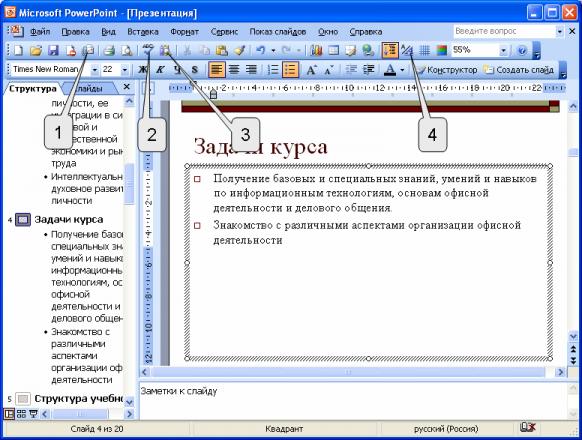Center-align the text
Viewport: 582px width, 440px height.
pyautogui.click(x=233, y=69)
